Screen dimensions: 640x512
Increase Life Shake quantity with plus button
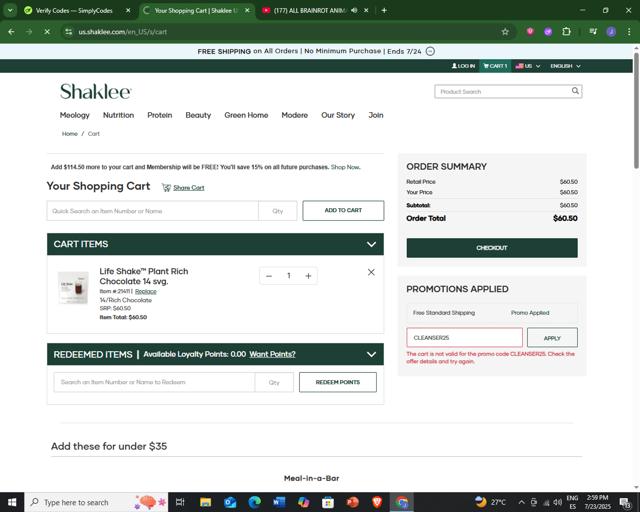(x=308, y=276)
